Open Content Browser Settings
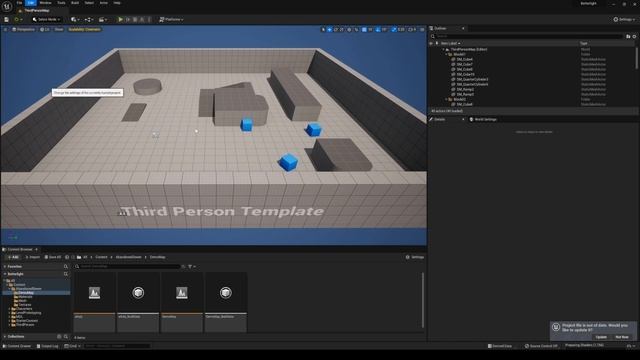 (x=415, y=257)
